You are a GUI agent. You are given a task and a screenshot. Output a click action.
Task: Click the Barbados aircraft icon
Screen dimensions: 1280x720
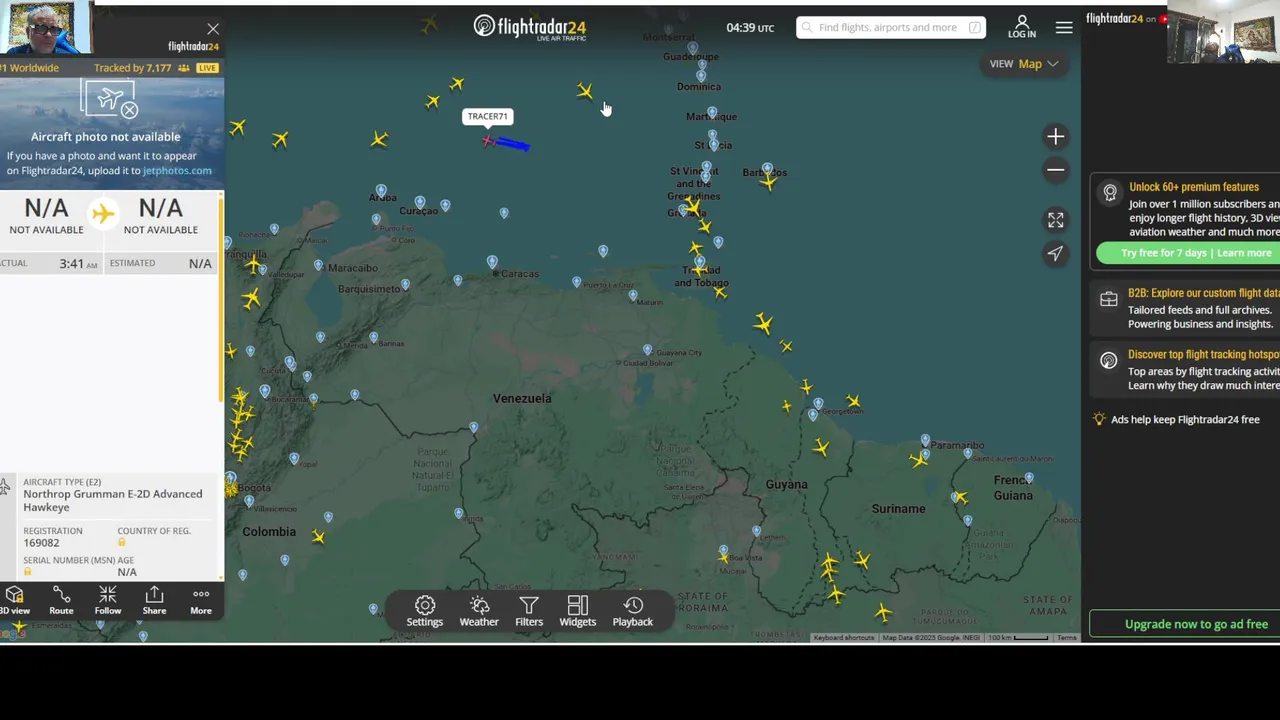pyautogui.click(x=769, y=181)
